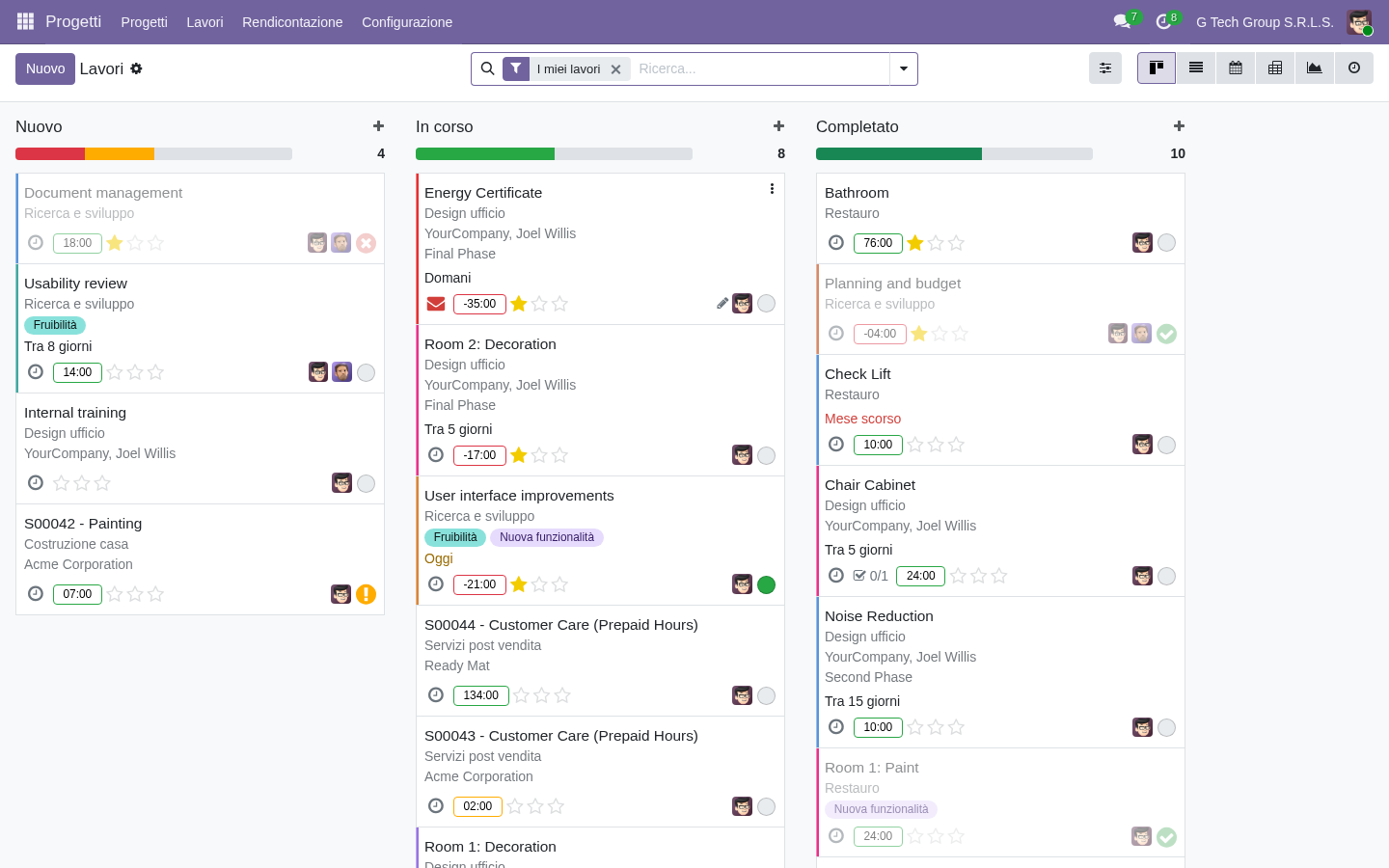The image size is (1389, 868).
Task: Click the Nuovo column title
Action: (39, 126)
